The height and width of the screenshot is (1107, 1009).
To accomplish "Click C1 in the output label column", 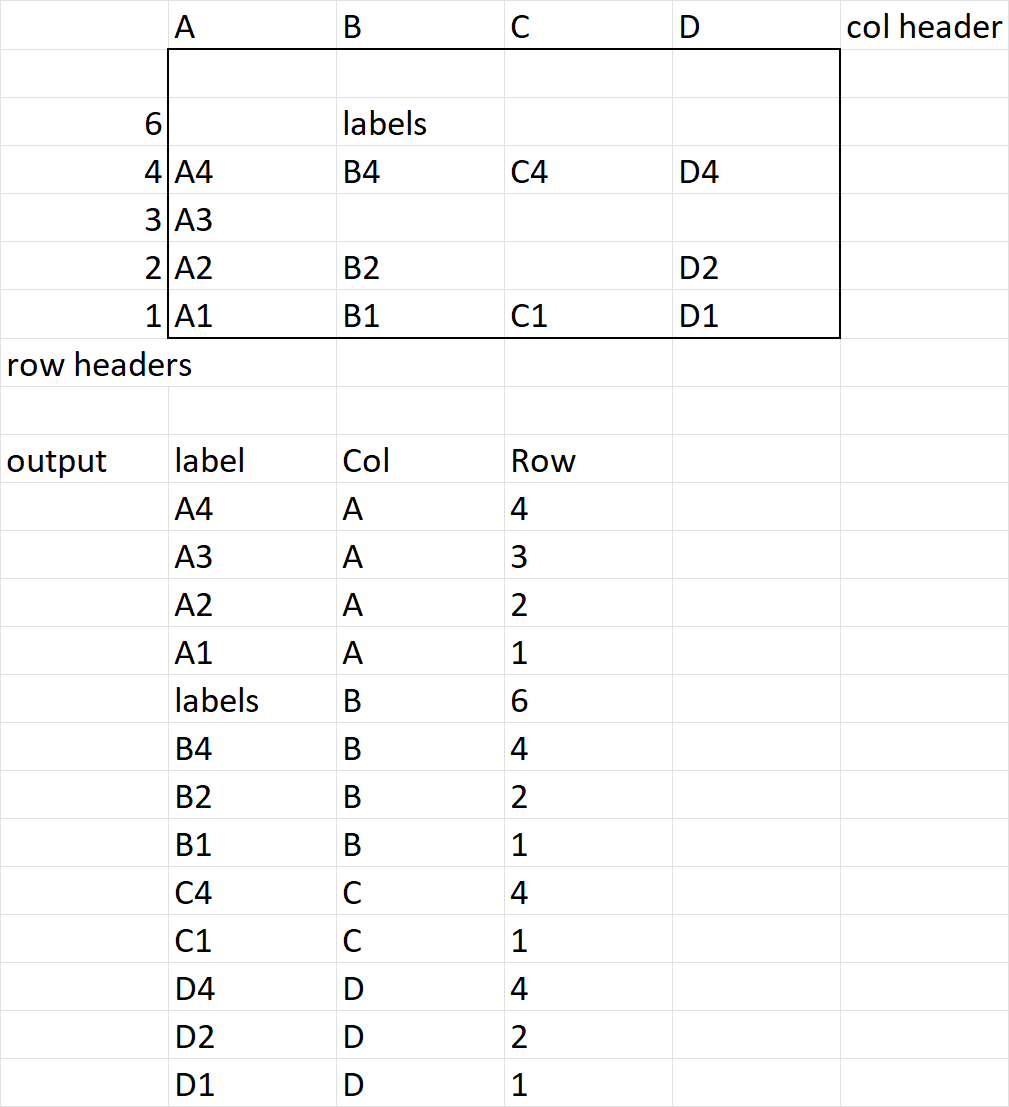I will point(193,941).
